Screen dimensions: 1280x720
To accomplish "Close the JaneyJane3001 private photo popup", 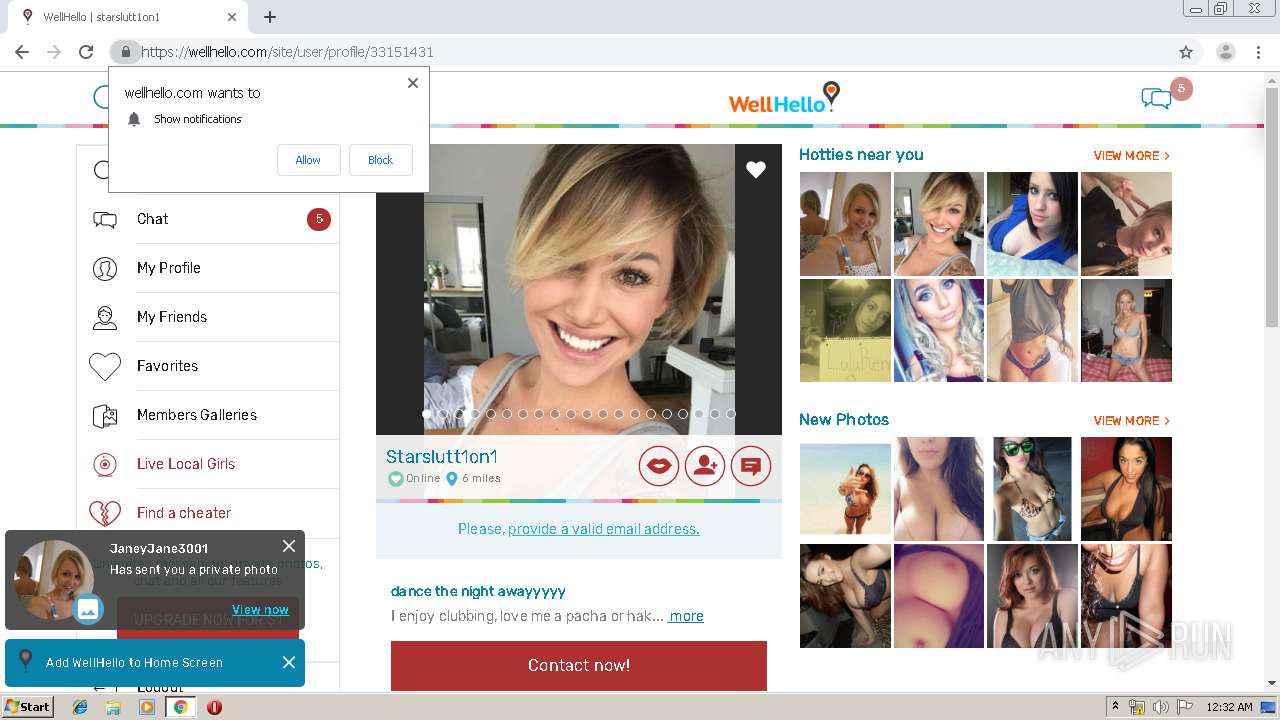I will tap(289, 546).
